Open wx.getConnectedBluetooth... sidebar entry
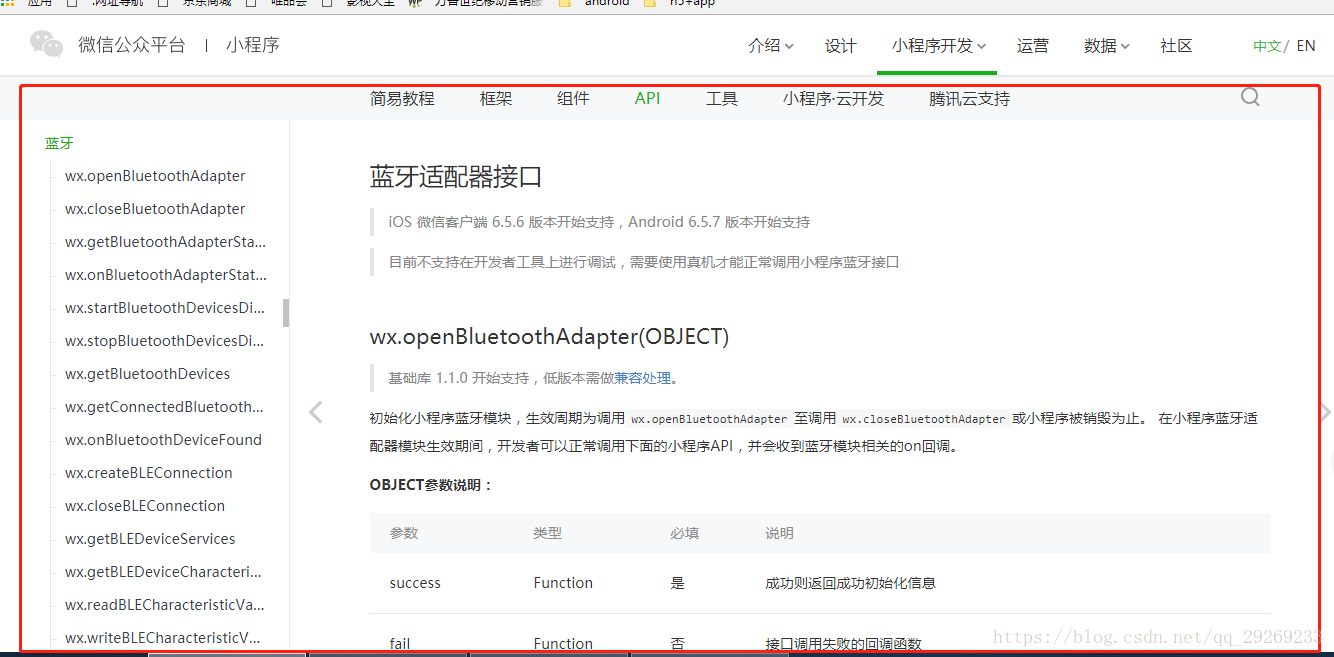 [164, 407]
